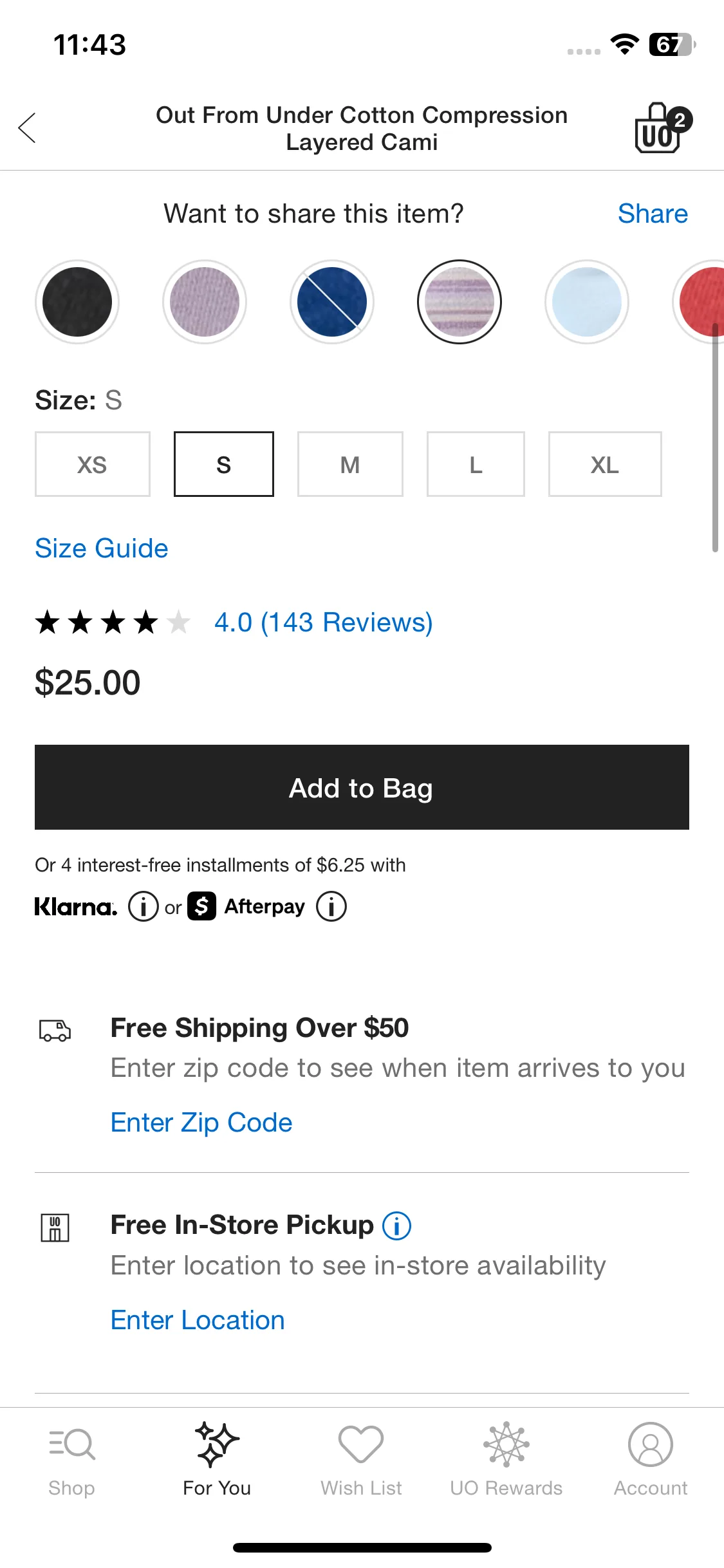Open the UO shopping bag icon
Image resolution: width=724 pixels, height=1568 pixels.
[x=662, y=128]
